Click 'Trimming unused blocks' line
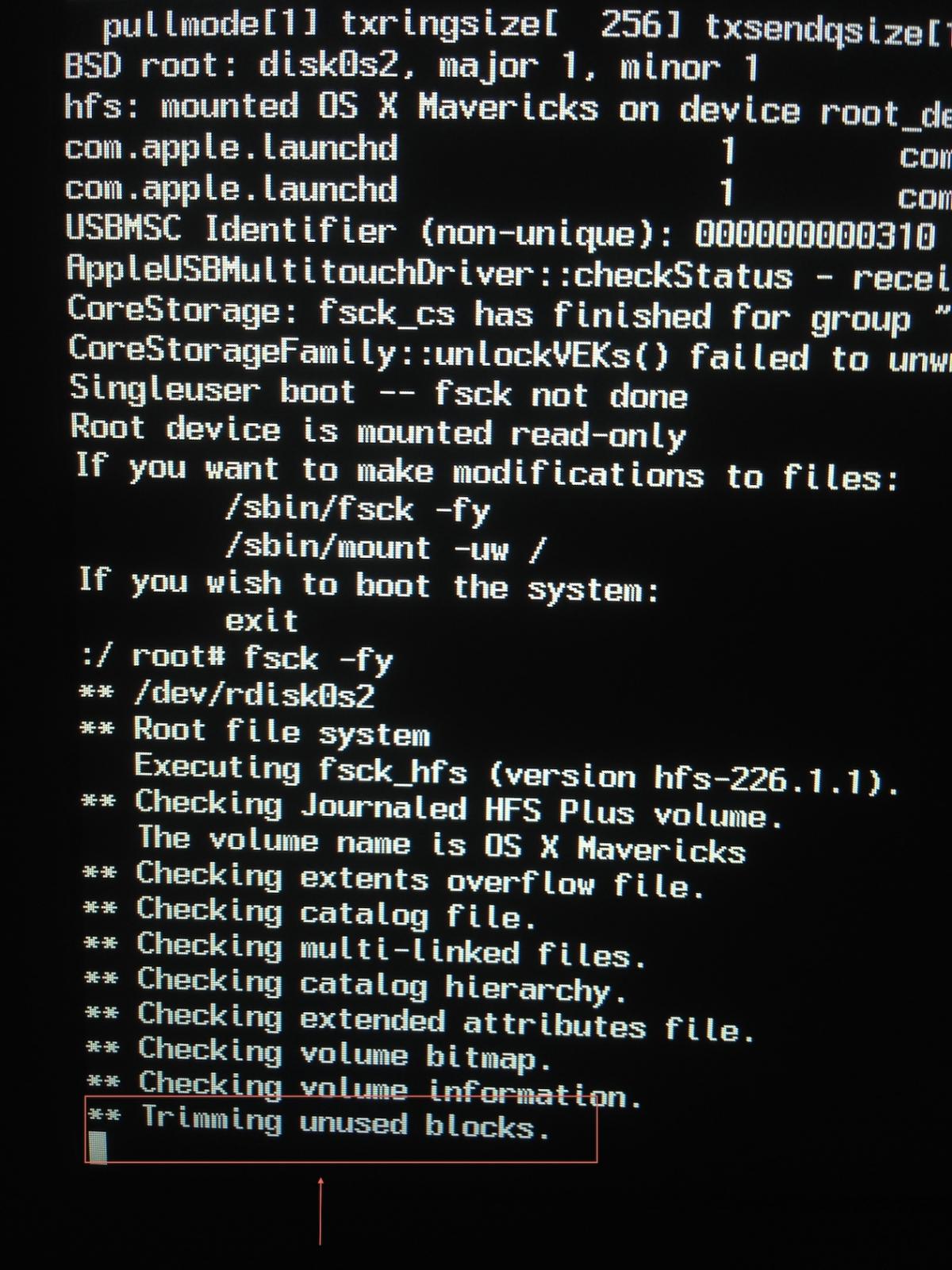The height and width of the screenshot is (1270, 952). [319, 1122]
